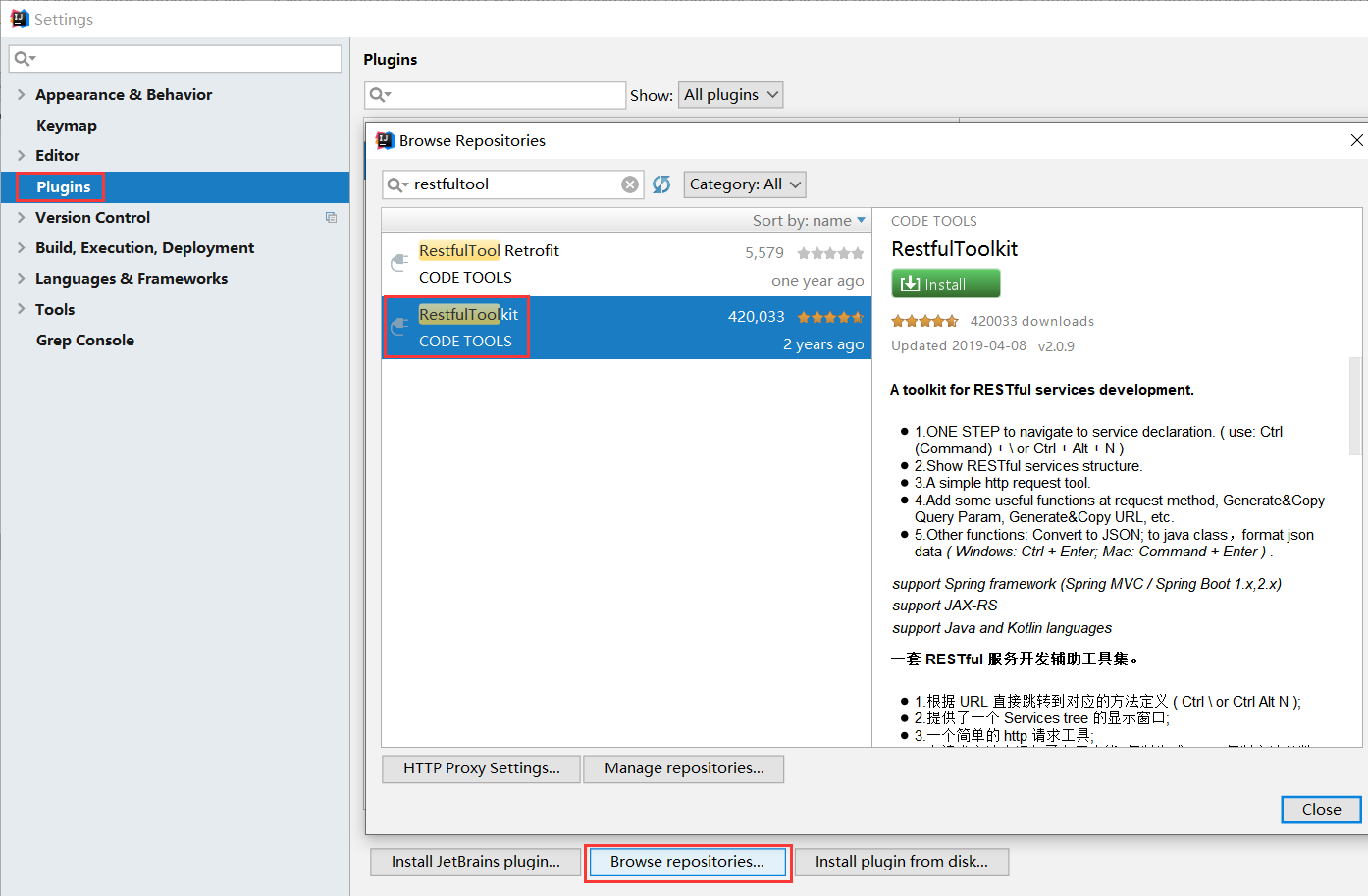Expand Appearance & Behavior section
The height and width of the screenshot is (896, 1368).
pos(22,94)
